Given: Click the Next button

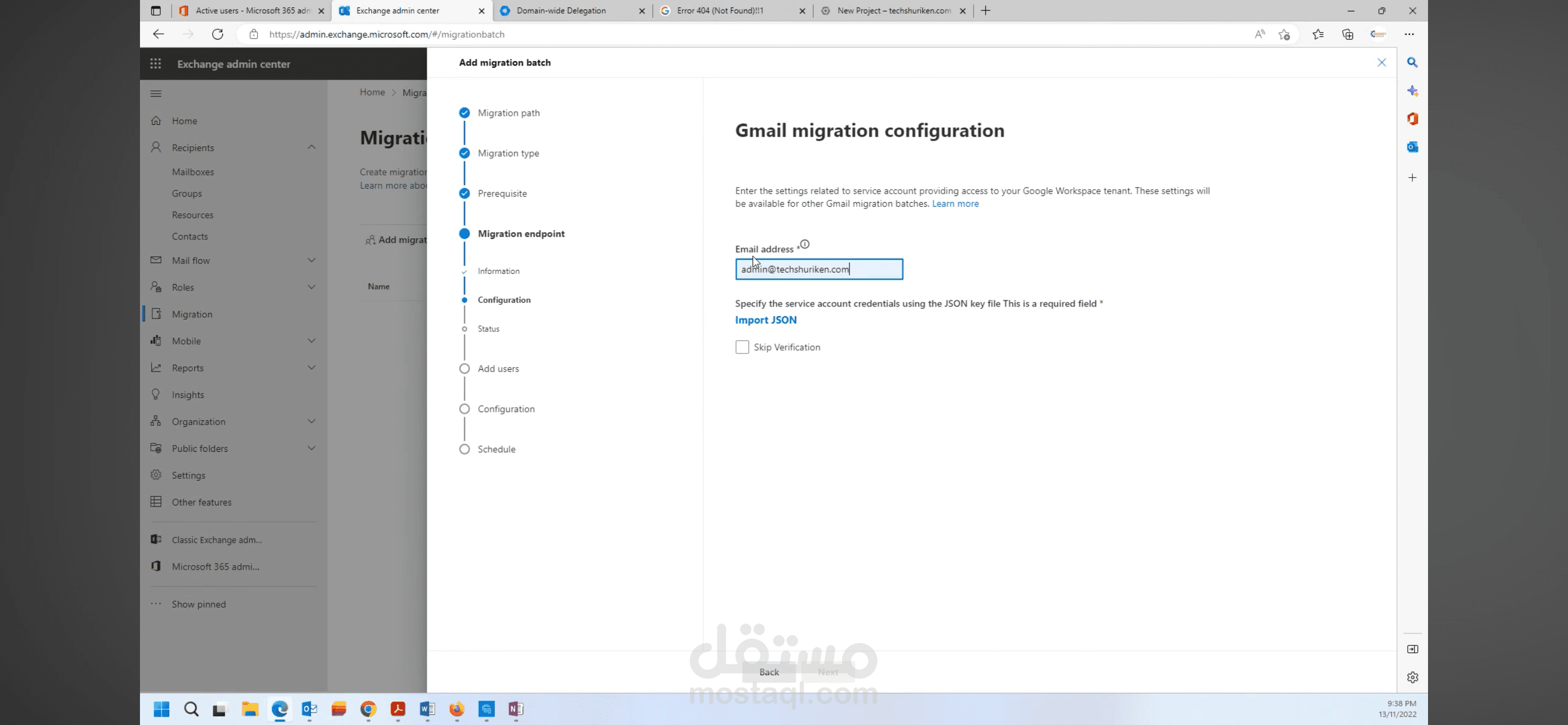Looking at the screenshot, I should pyautogui.click(x=828, y=672).
